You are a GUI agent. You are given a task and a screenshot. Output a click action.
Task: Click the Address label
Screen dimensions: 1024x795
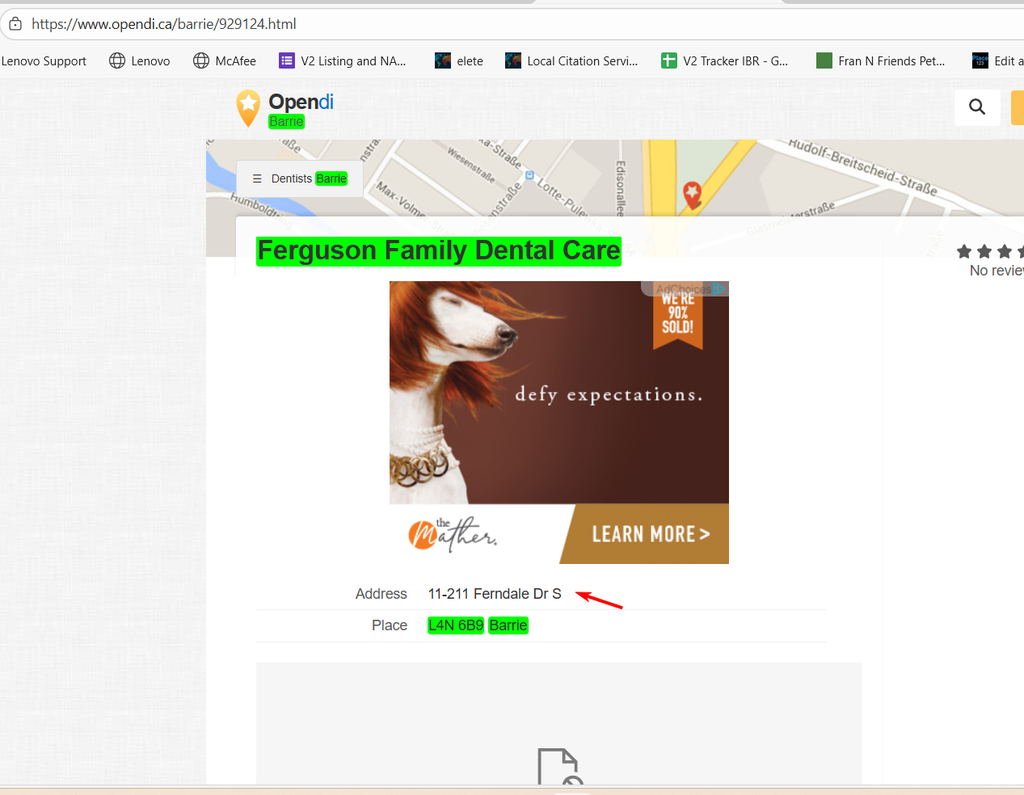point(381,594)
